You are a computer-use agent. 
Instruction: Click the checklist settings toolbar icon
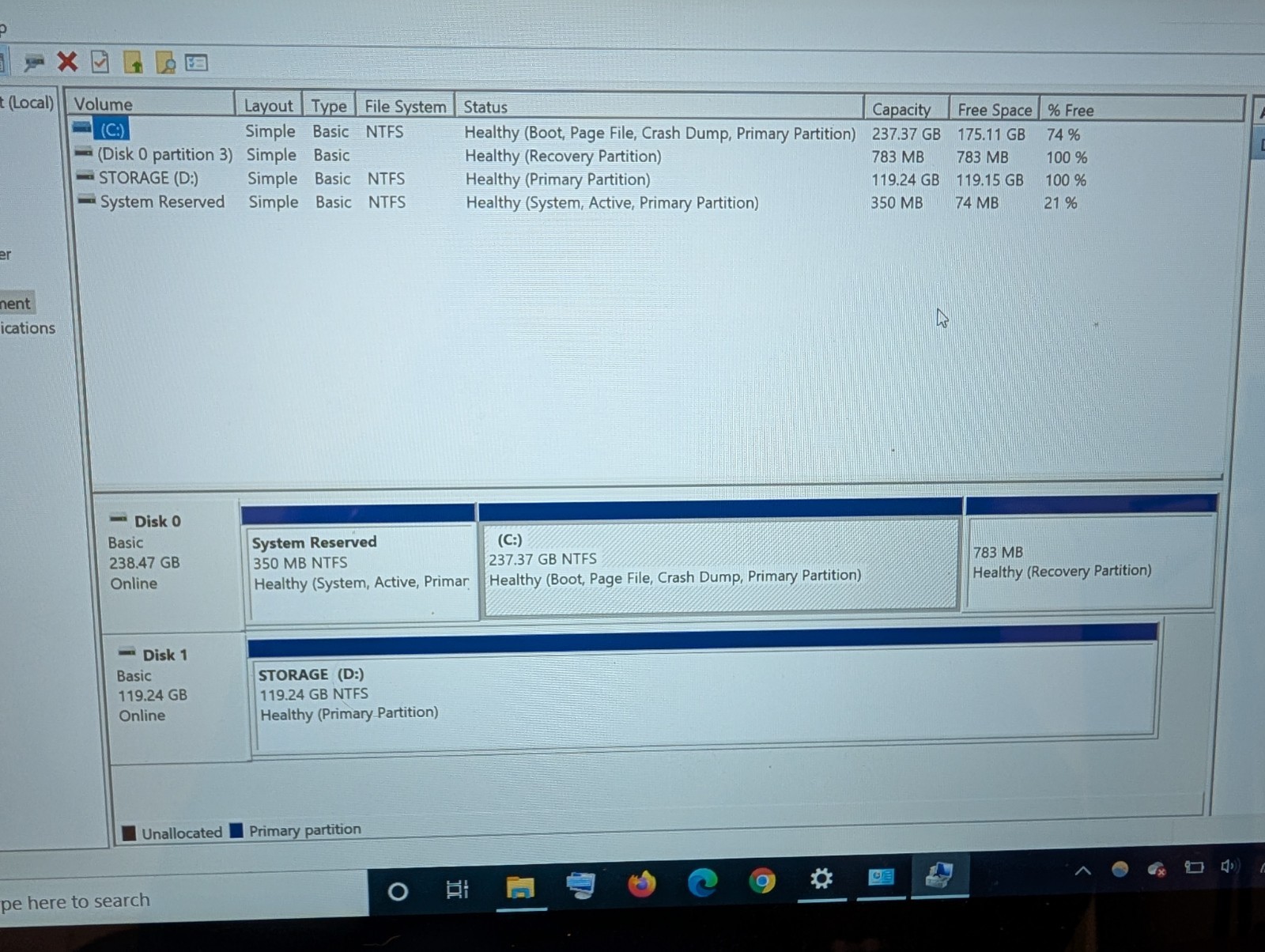pyautogui.click(x=196, y=62)
